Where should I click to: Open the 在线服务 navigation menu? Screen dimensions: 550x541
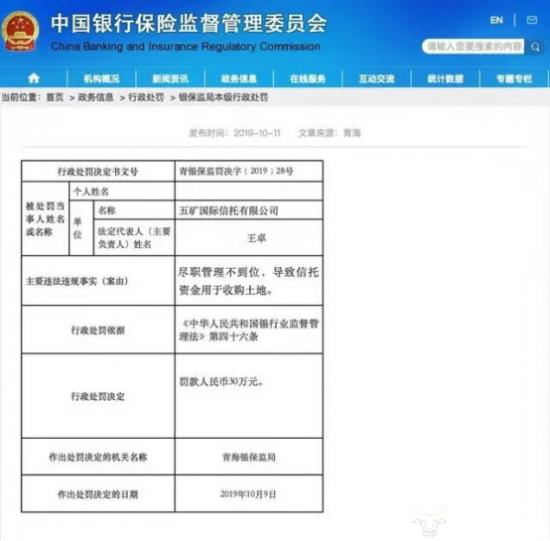[308, 79]
